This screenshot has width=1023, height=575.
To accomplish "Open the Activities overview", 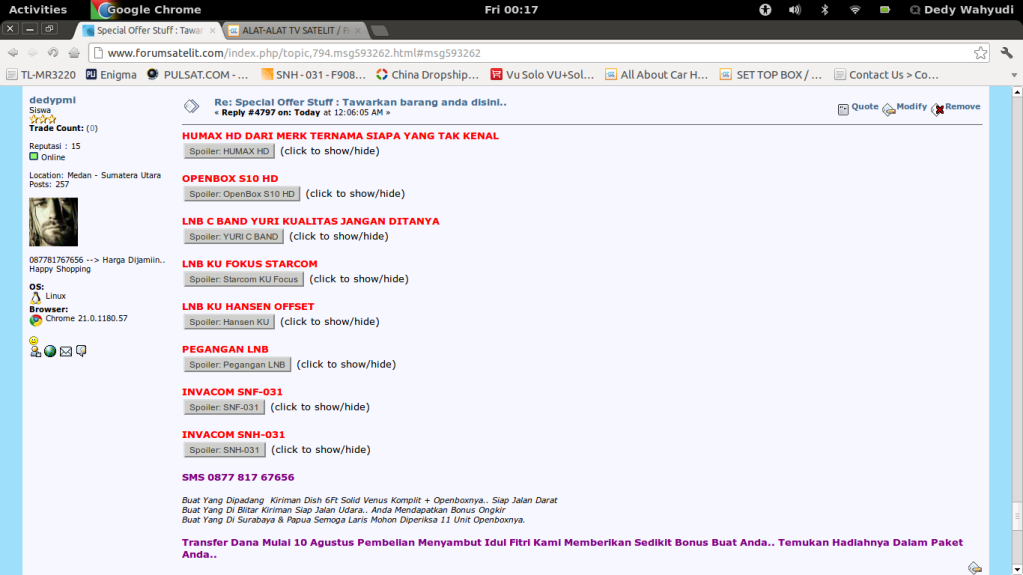I will pos(37,10).
